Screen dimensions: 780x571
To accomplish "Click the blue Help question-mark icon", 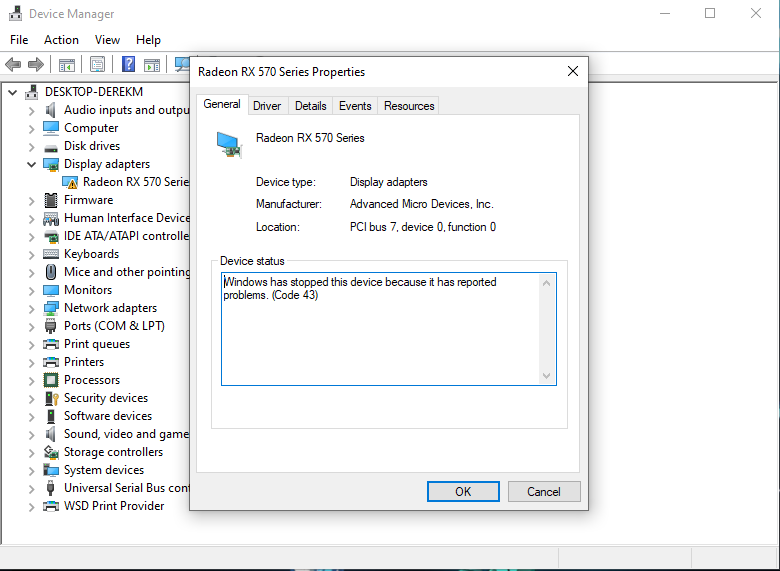I will tap(128, 64).
